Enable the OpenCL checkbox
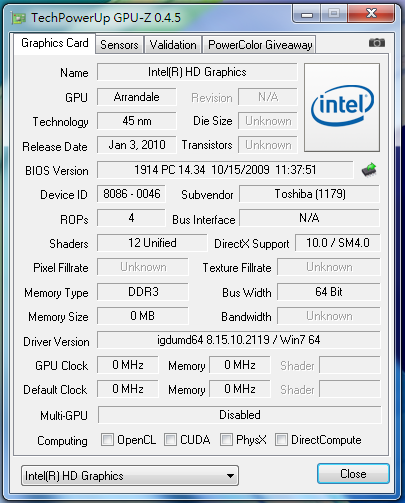 pos(107,440)
